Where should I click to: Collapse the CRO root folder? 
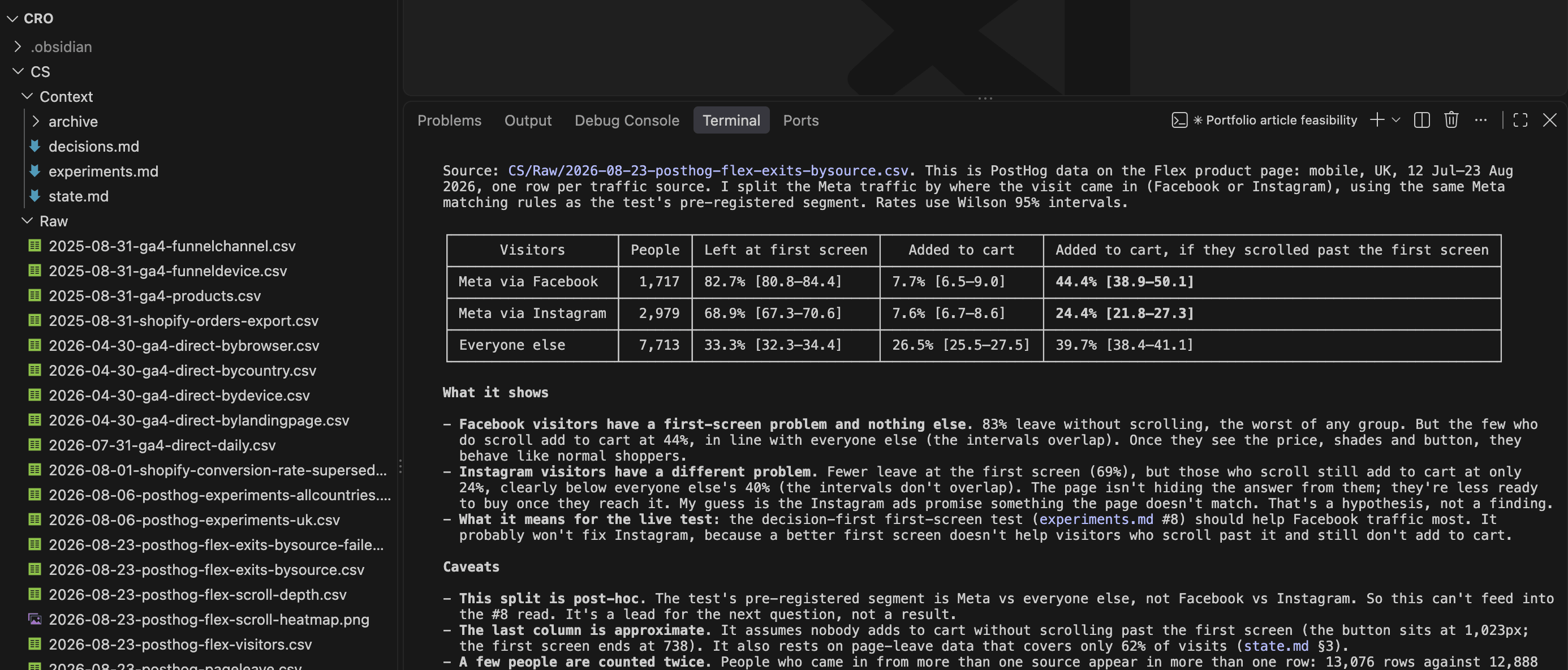click(12, 18)
